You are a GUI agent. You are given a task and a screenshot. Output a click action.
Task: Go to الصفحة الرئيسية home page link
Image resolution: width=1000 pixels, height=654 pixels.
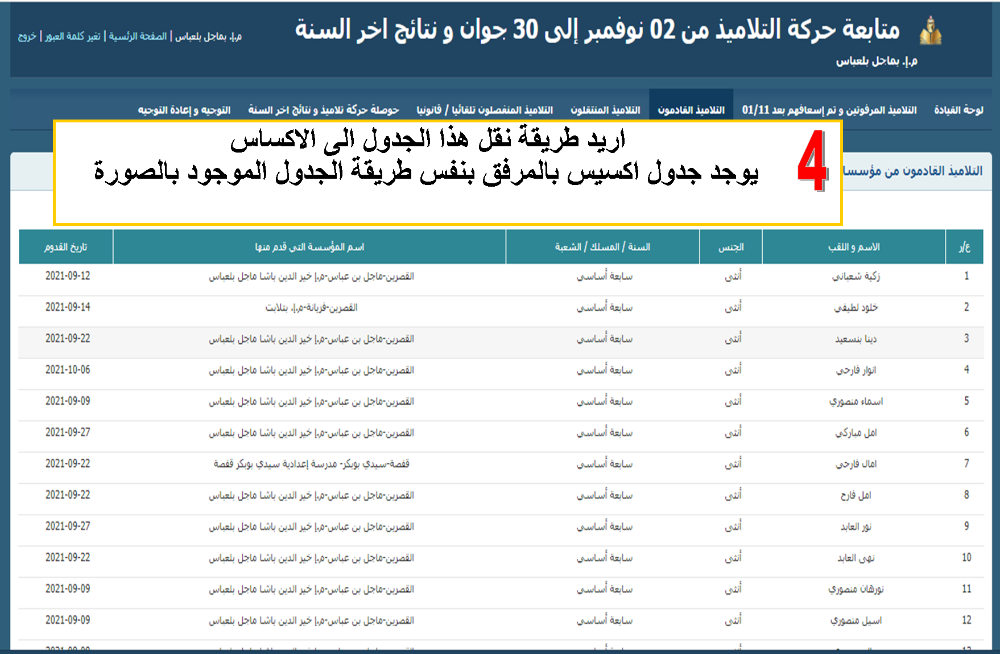(x=137, y=36)
